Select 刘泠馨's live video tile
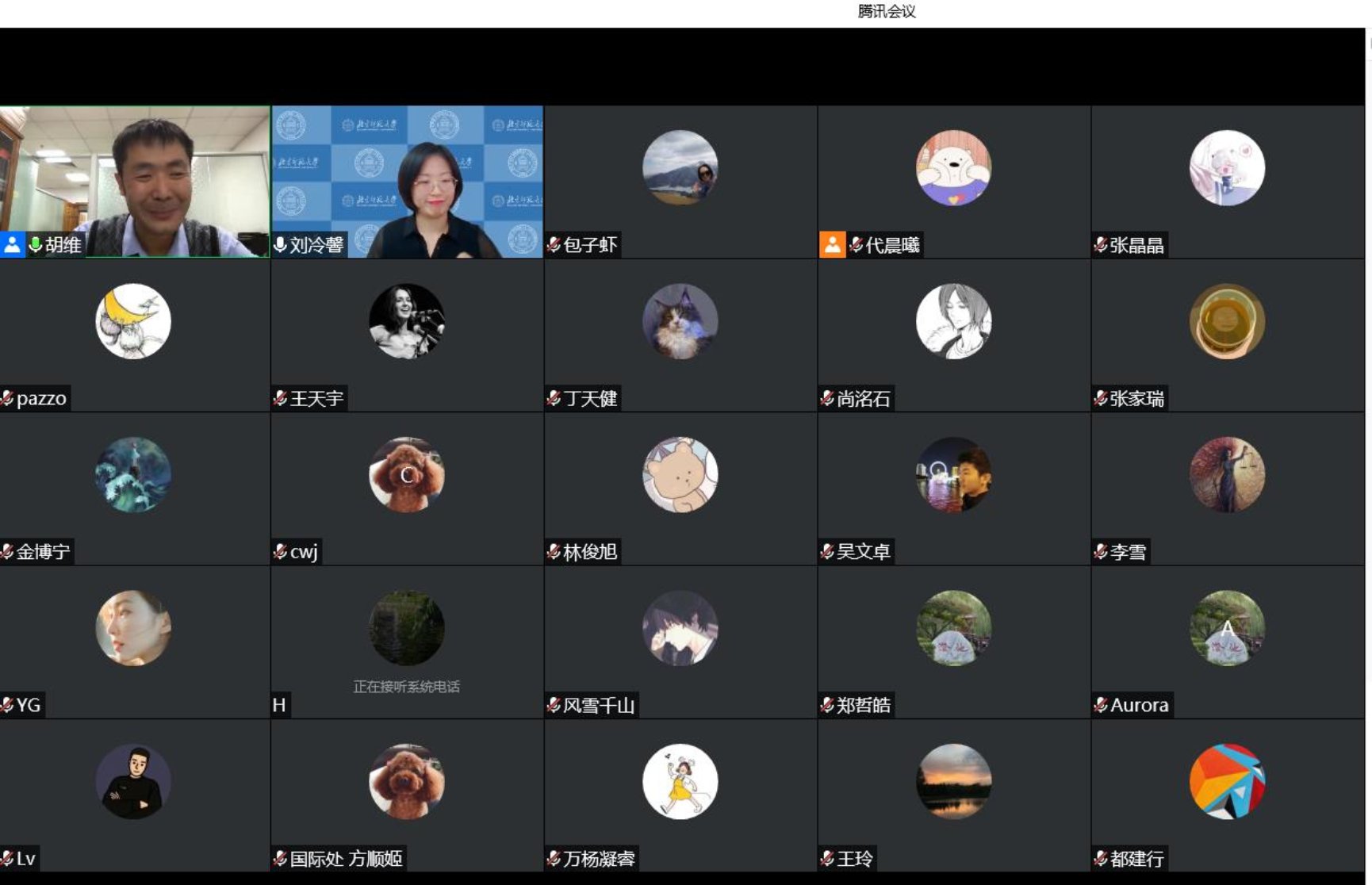1372x885 pixels. coord(407,174)
